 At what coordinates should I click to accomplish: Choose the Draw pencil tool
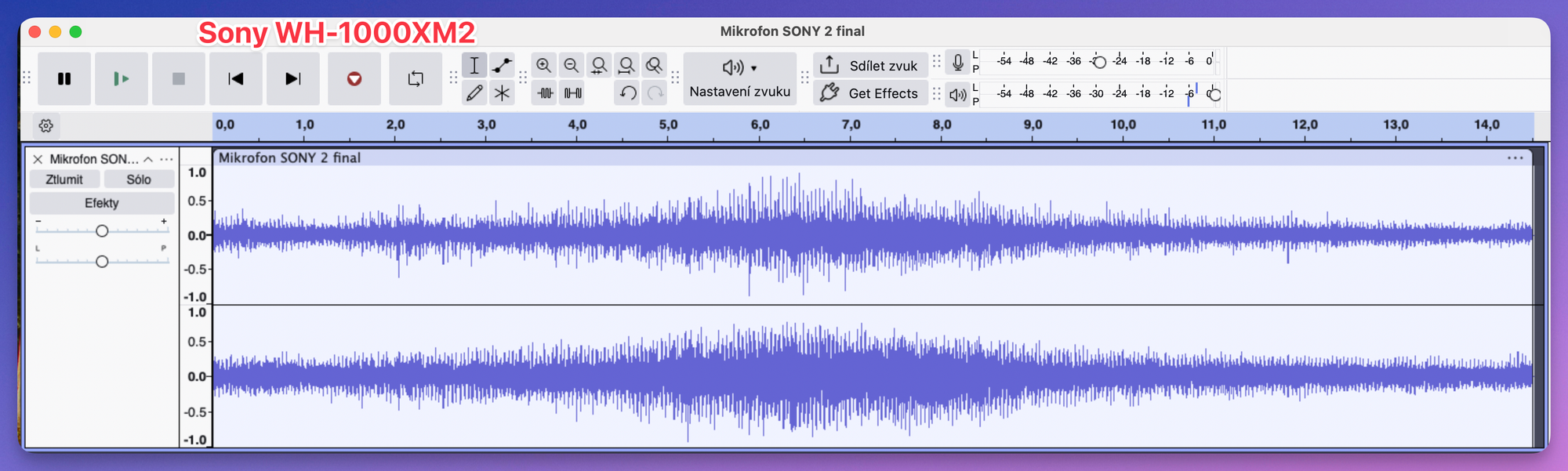474,93
